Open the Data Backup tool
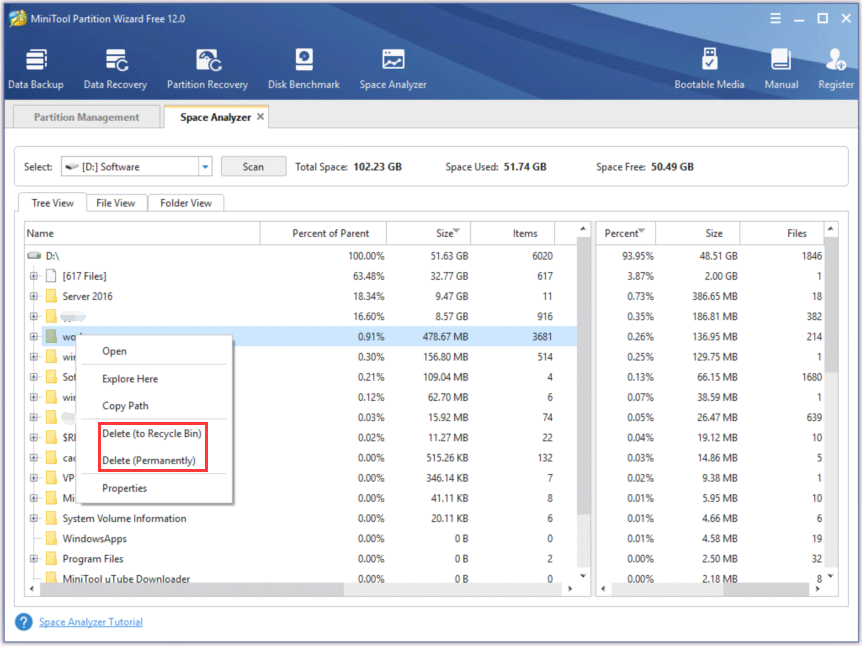Screen dimensions: 862x647 pos(36,69)
